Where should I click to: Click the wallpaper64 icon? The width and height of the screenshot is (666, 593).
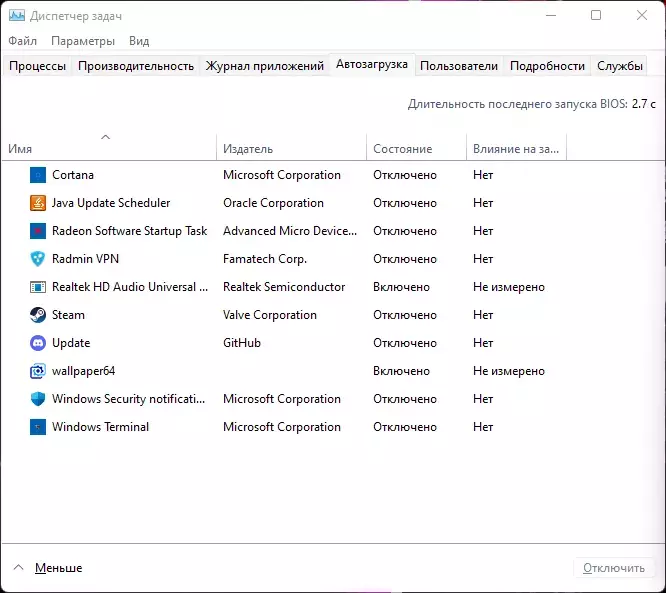pos(38,371)
